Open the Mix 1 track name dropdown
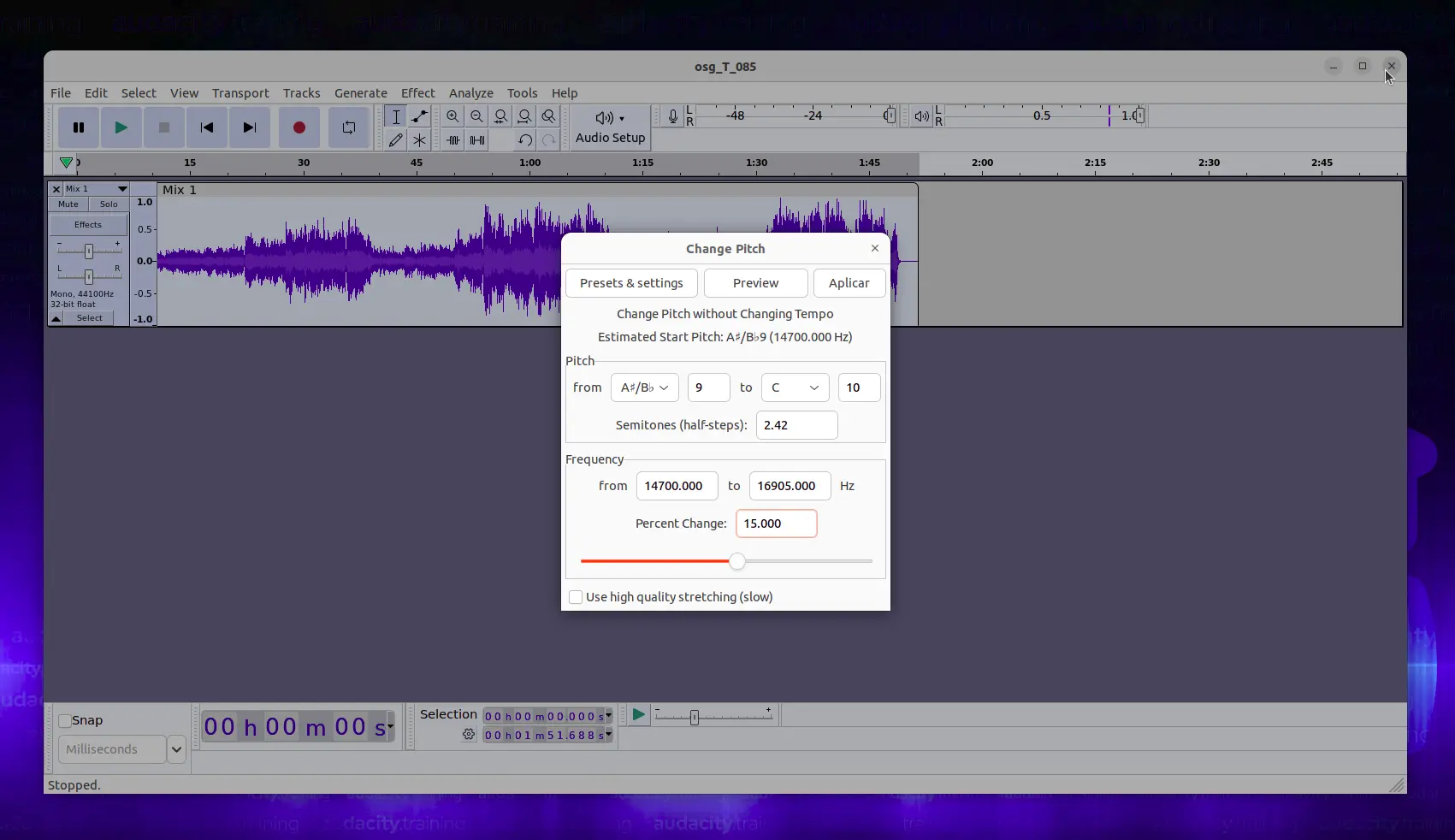The height and width of the screenshot is (840, 1455). (97, 189)
